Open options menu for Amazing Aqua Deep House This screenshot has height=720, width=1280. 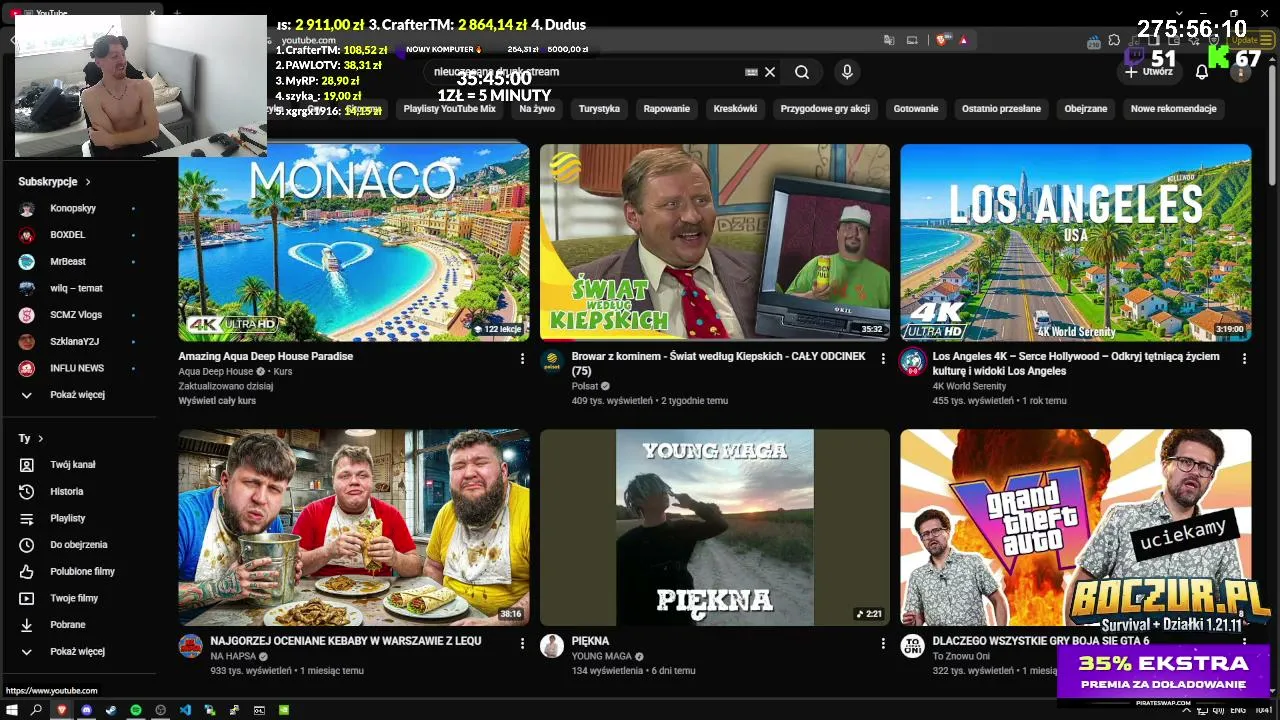[x=522, y=358]
